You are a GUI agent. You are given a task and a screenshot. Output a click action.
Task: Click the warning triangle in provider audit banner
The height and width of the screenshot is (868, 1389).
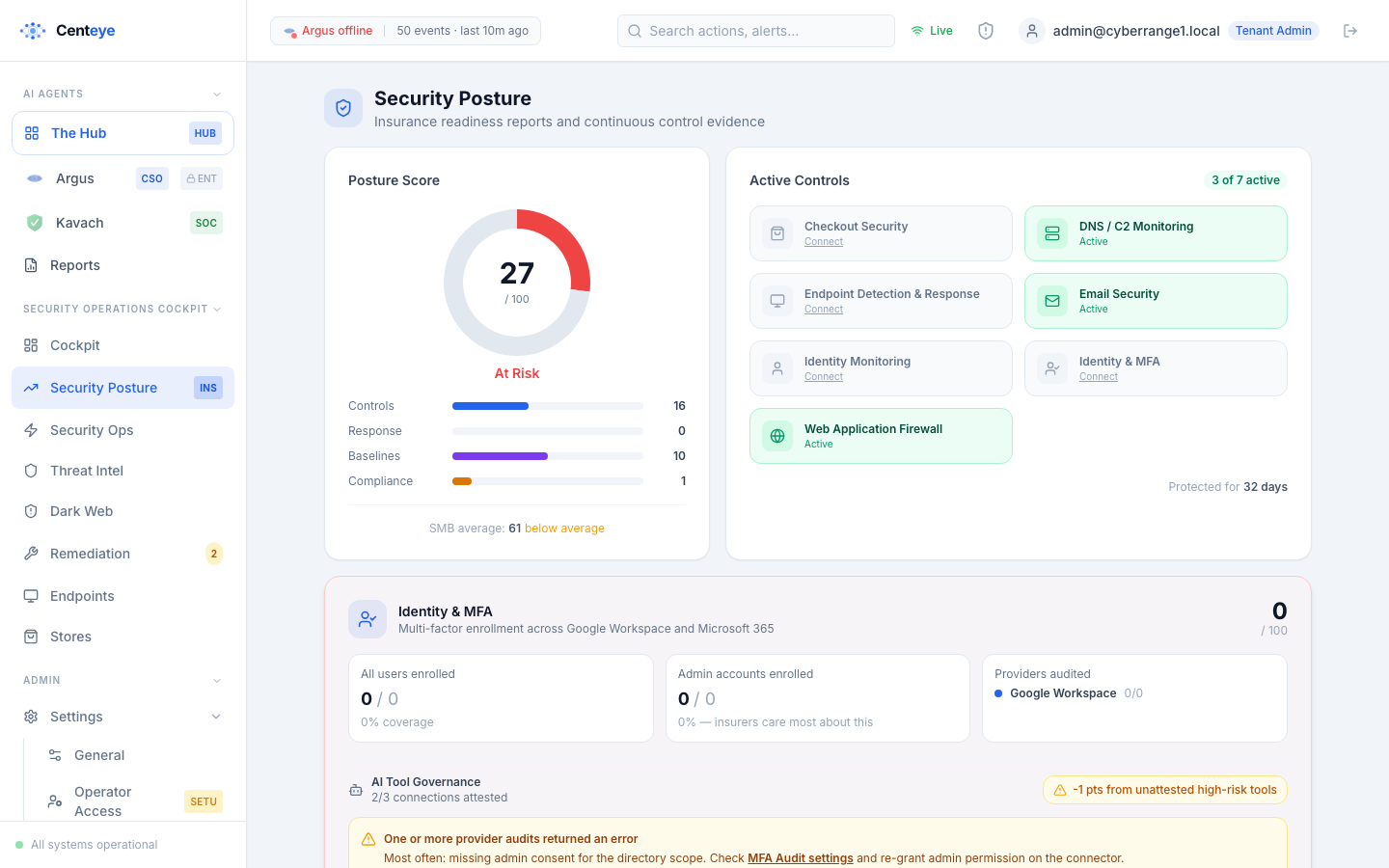click(x=368, y=839)
